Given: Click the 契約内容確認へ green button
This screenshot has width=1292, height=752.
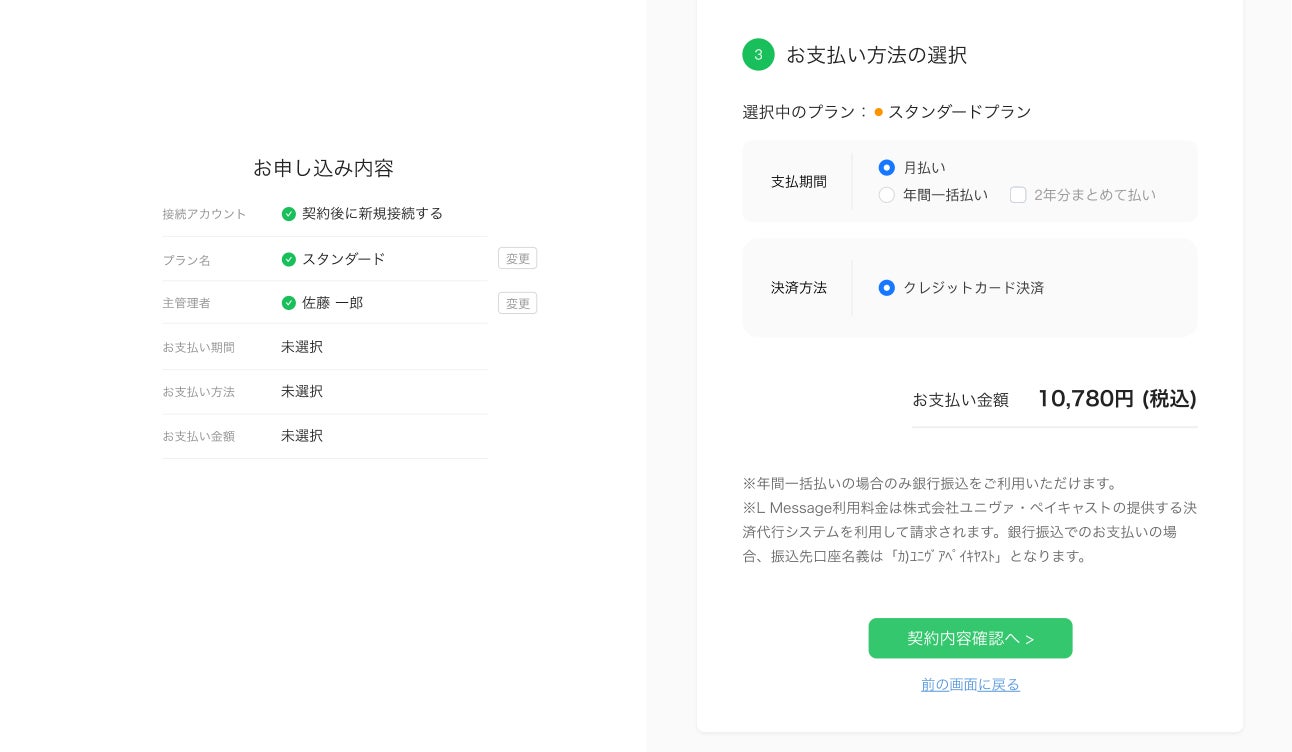Looking at the screenshot, I should pyautogui.click(x=970, y=638).
